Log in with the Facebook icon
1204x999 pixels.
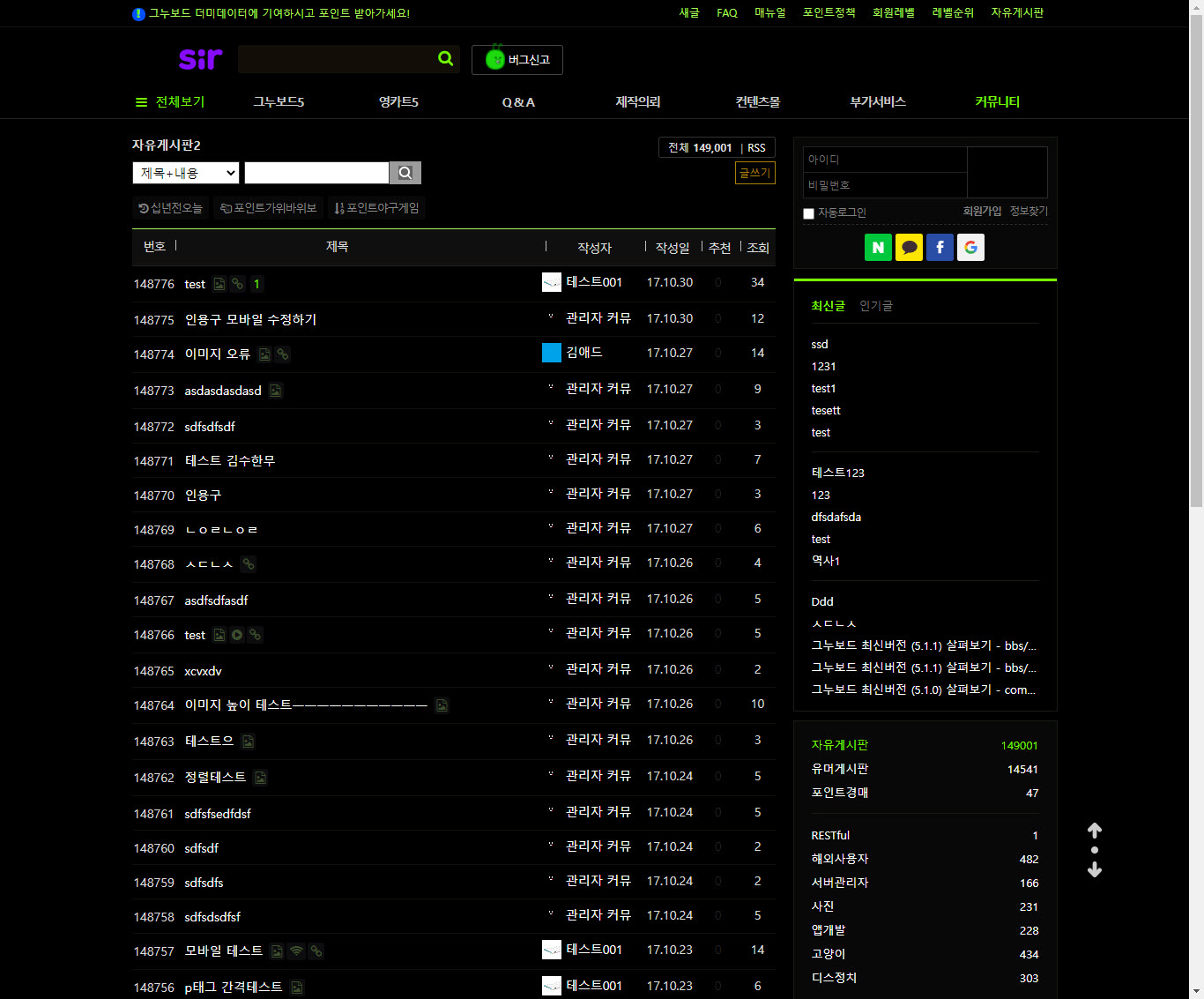[940, 248]
